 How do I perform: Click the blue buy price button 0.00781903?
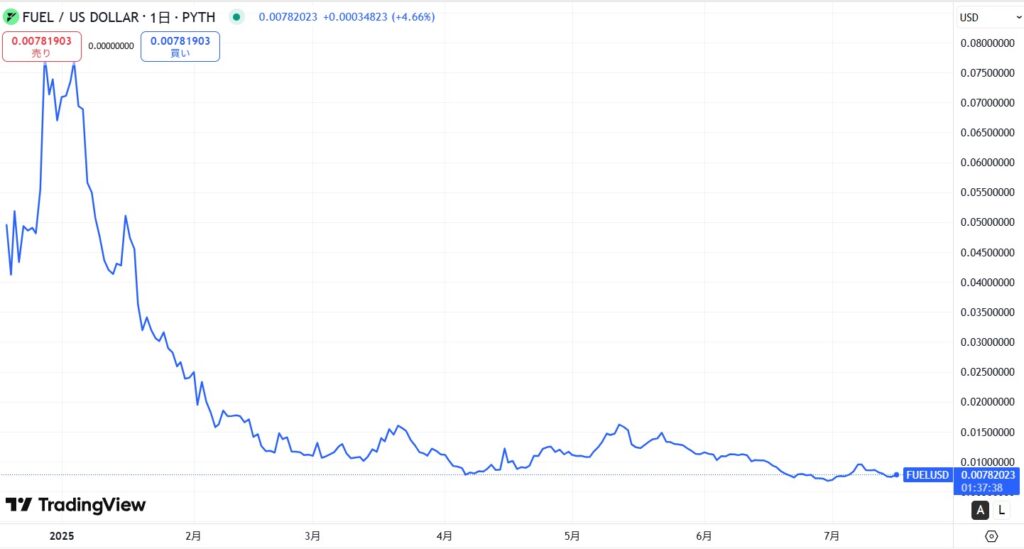point(180,46)
